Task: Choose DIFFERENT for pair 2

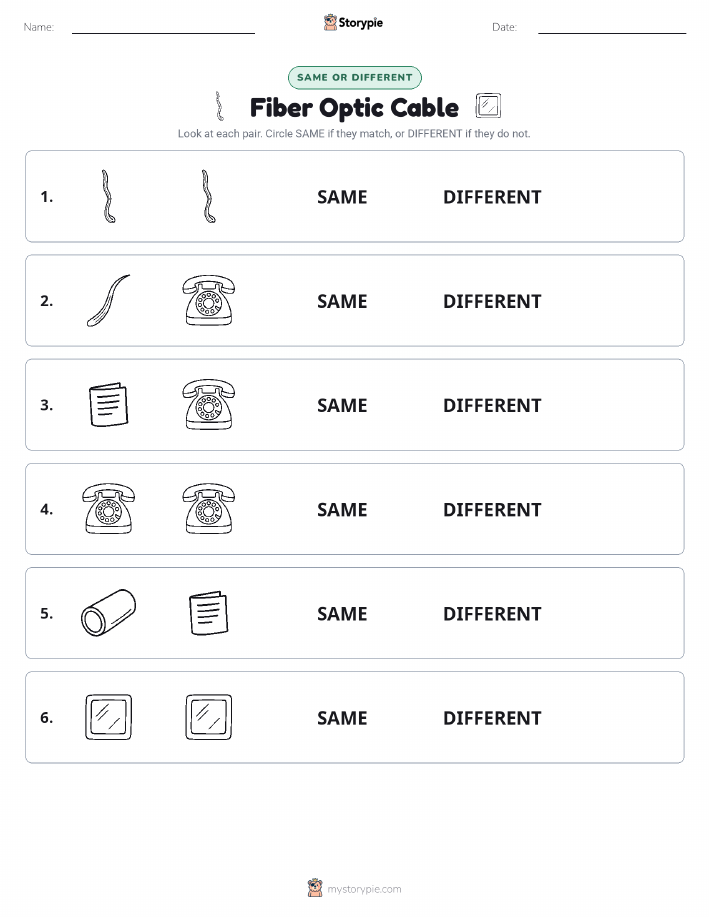Action: point(492,301)
